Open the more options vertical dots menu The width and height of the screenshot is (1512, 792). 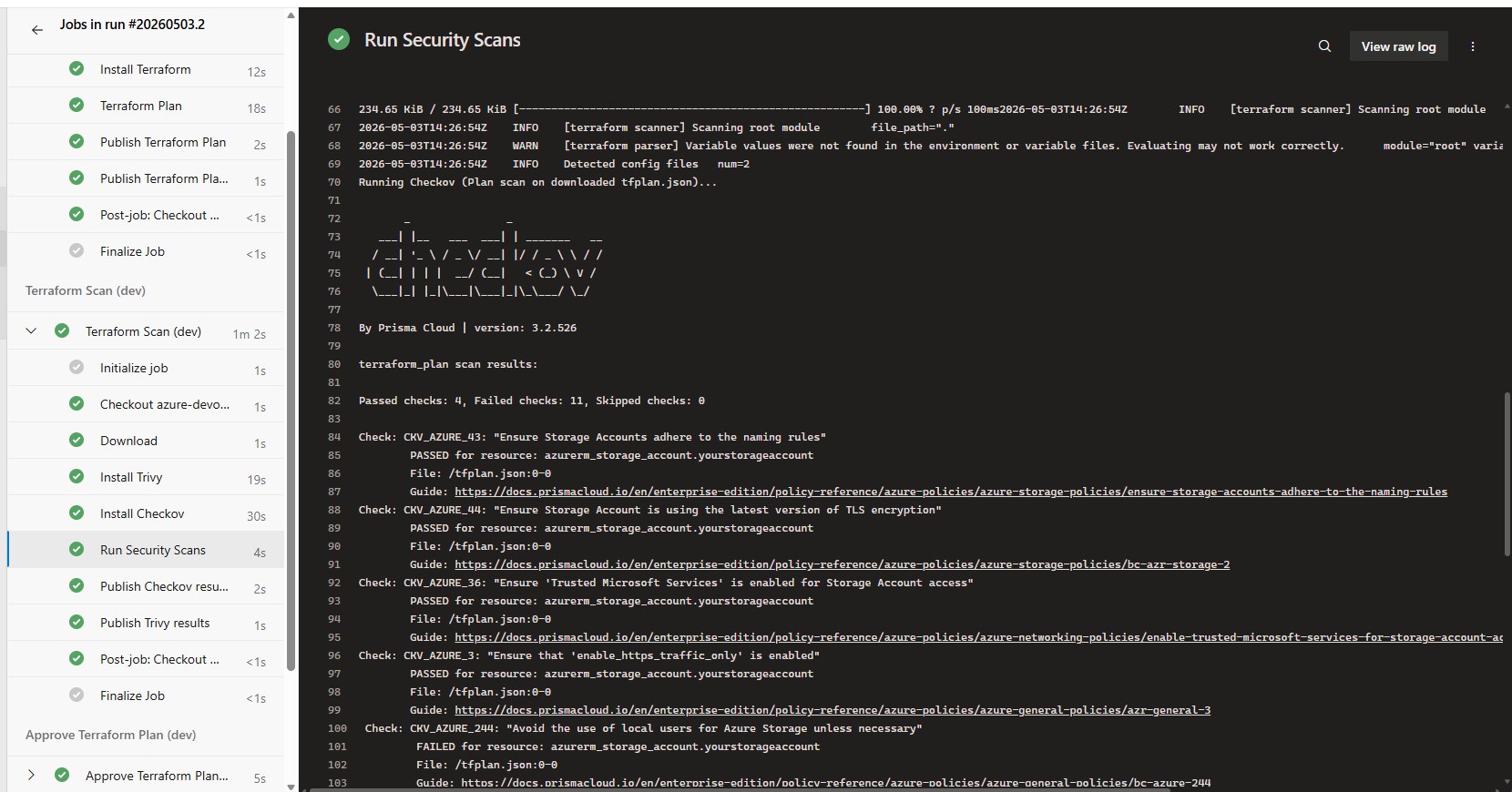(x=1473, y=46)
